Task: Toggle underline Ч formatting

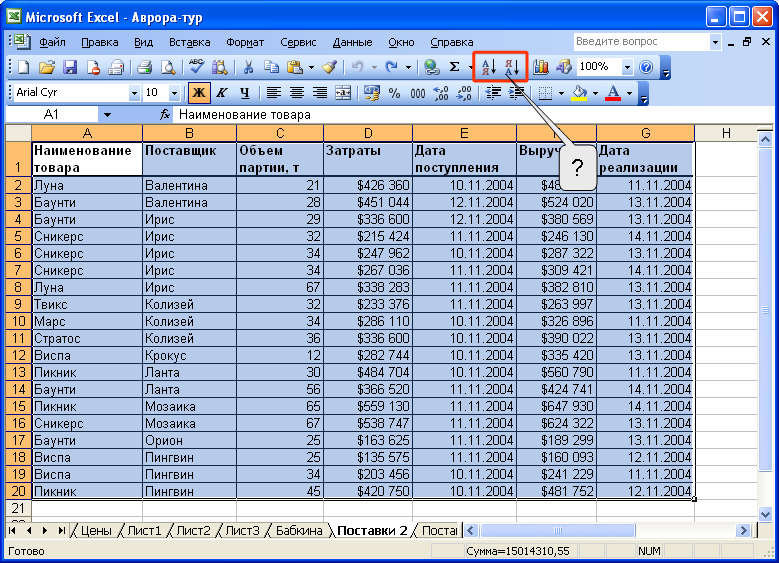Action: point(244,93)
